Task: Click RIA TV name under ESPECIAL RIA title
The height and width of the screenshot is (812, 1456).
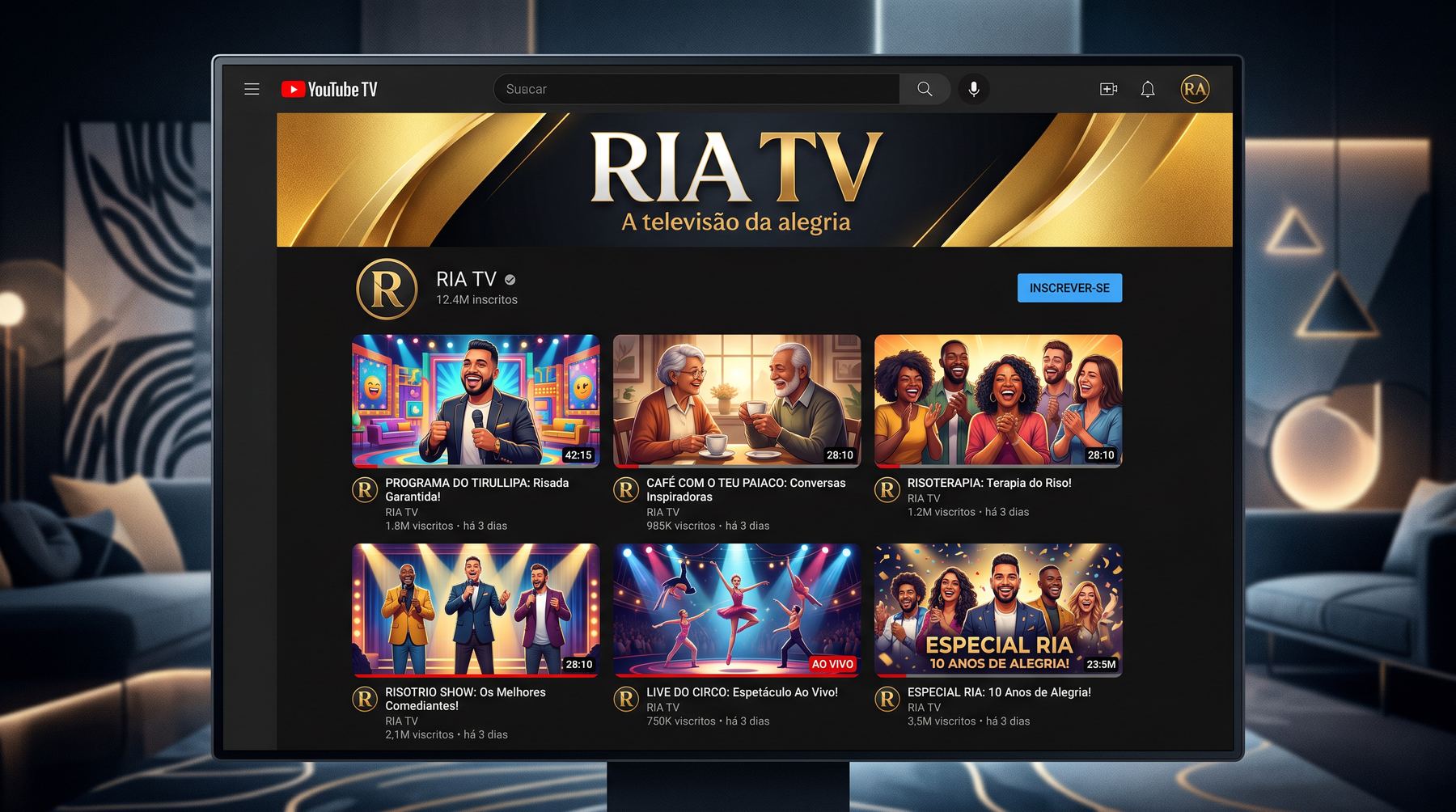Action: 924,707
